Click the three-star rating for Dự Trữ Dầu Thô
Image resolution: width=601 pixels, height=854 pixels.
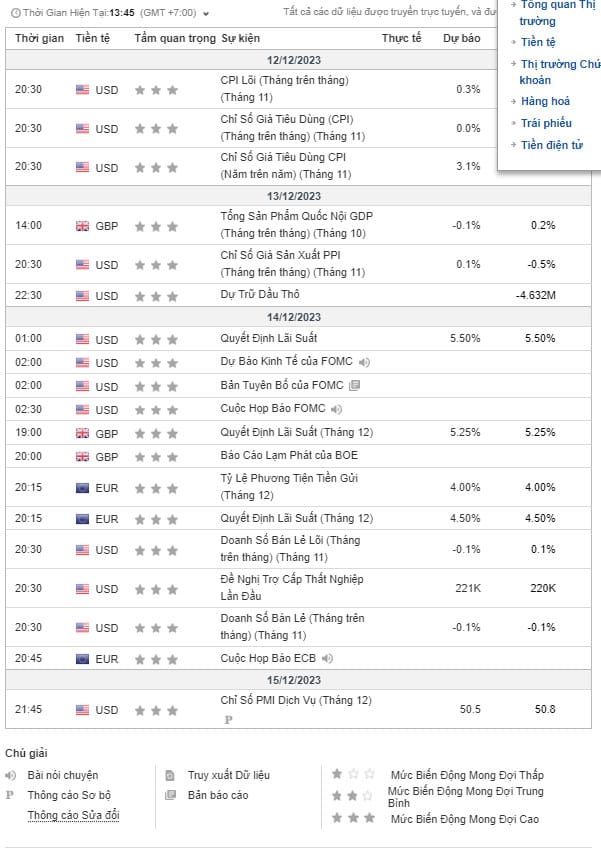point(156,296)
